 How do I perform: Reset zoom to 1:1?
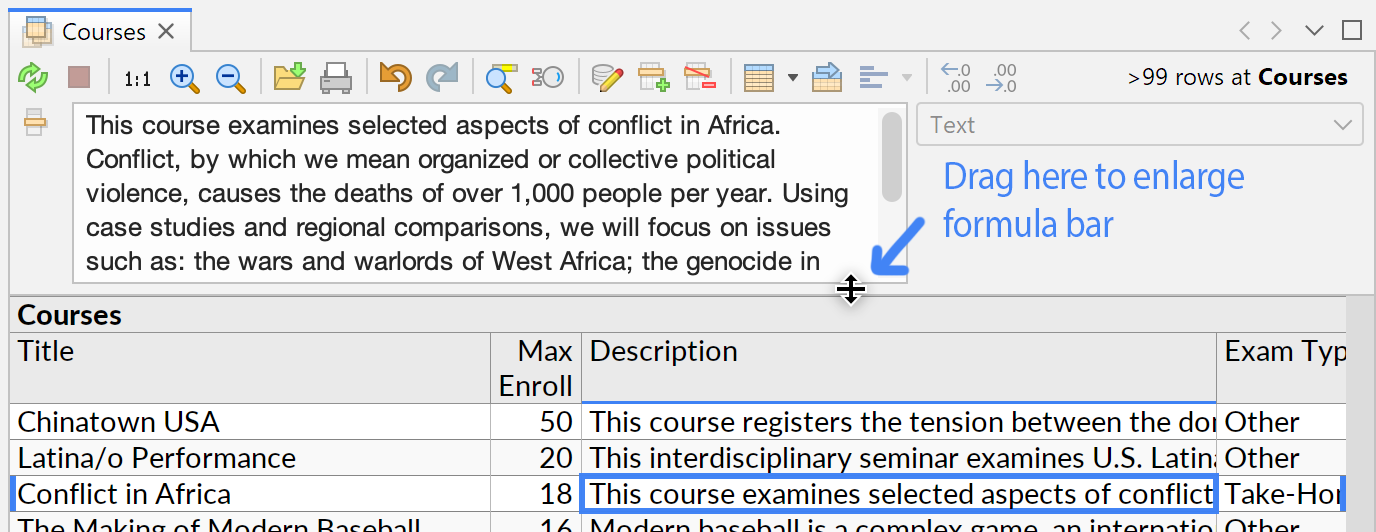tap(137, 78)
